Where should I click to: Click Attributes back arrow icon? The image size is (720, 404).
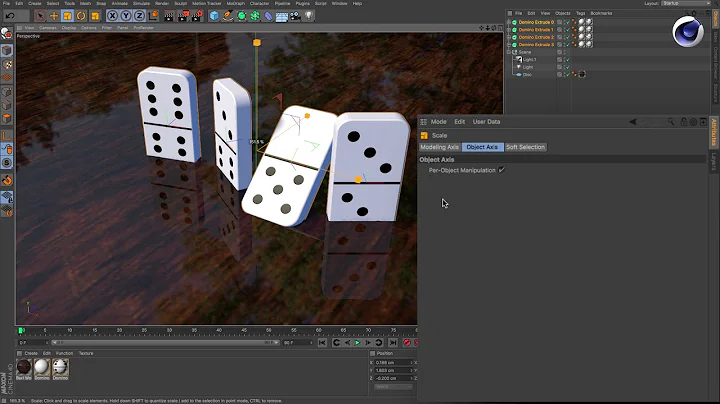[x=633, y=122]
